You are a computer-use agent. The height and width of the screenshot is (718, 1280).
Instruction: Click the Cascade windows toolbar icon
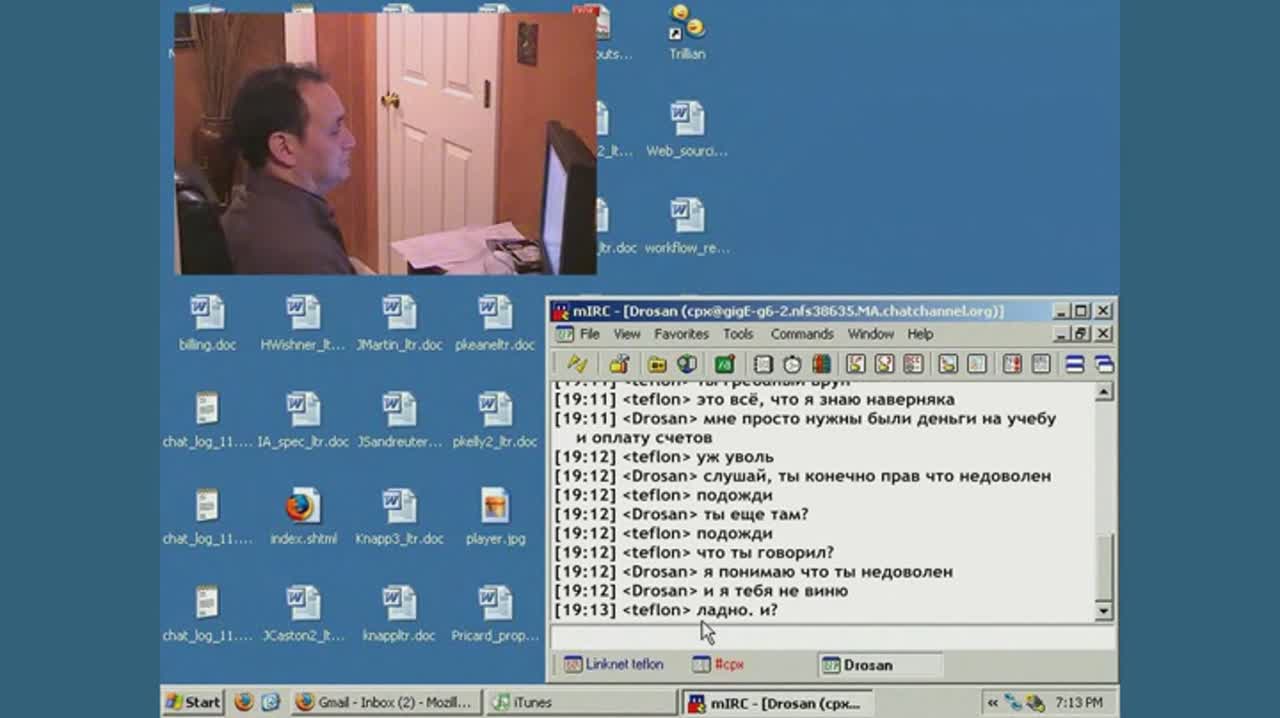pos(1104,364)
